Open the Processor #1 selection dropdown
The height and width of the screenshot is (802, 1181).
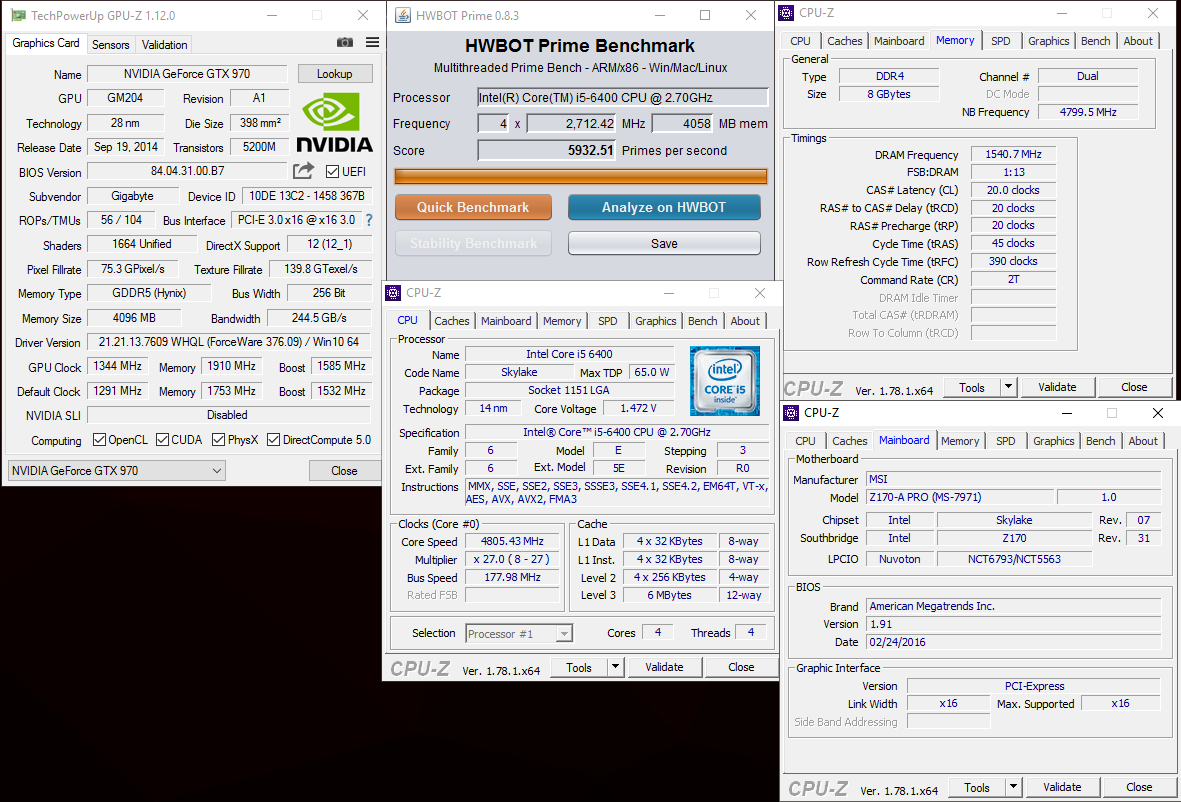click(519, 633)
